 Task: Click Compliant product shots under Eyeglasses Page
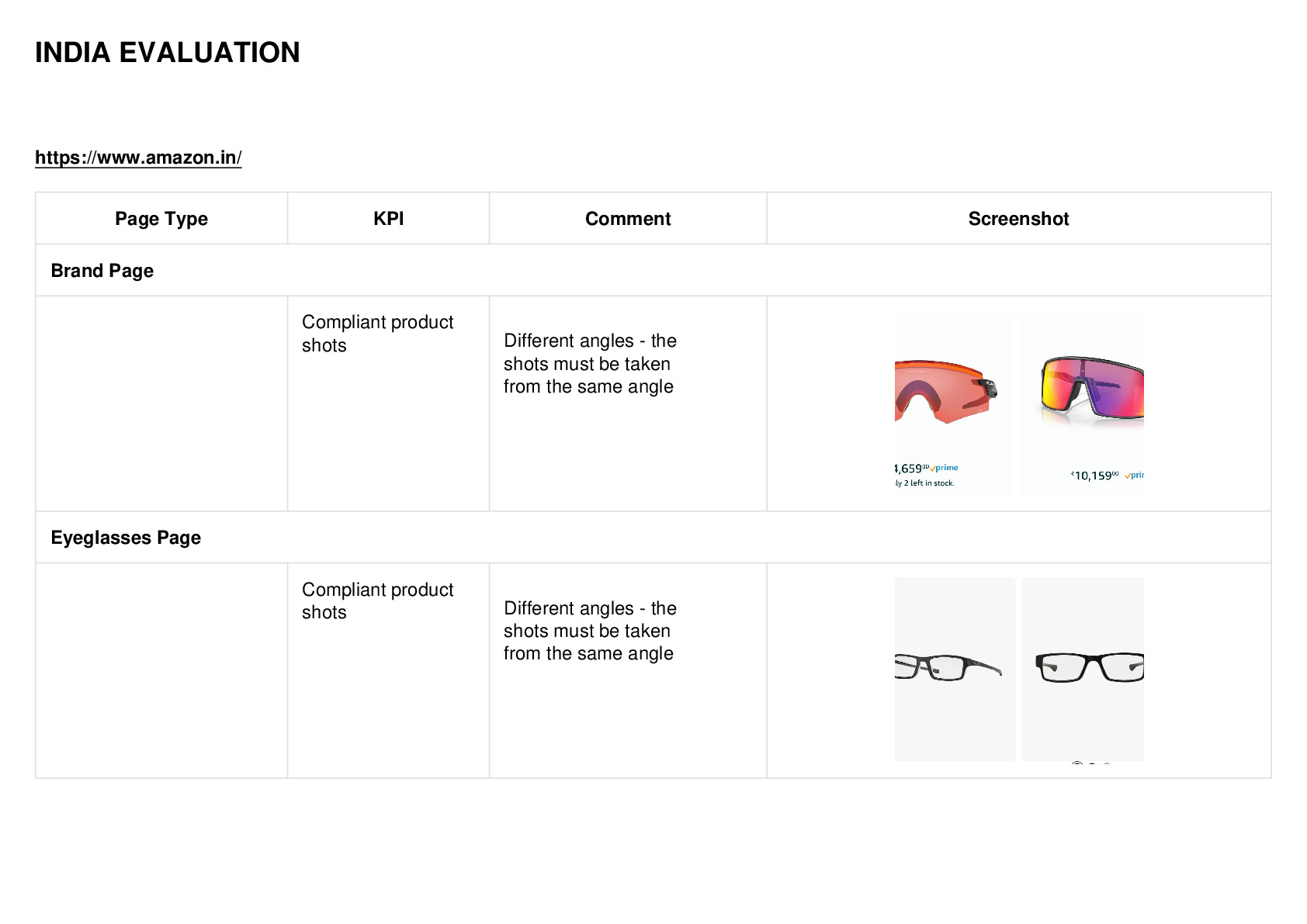[377, 600]
